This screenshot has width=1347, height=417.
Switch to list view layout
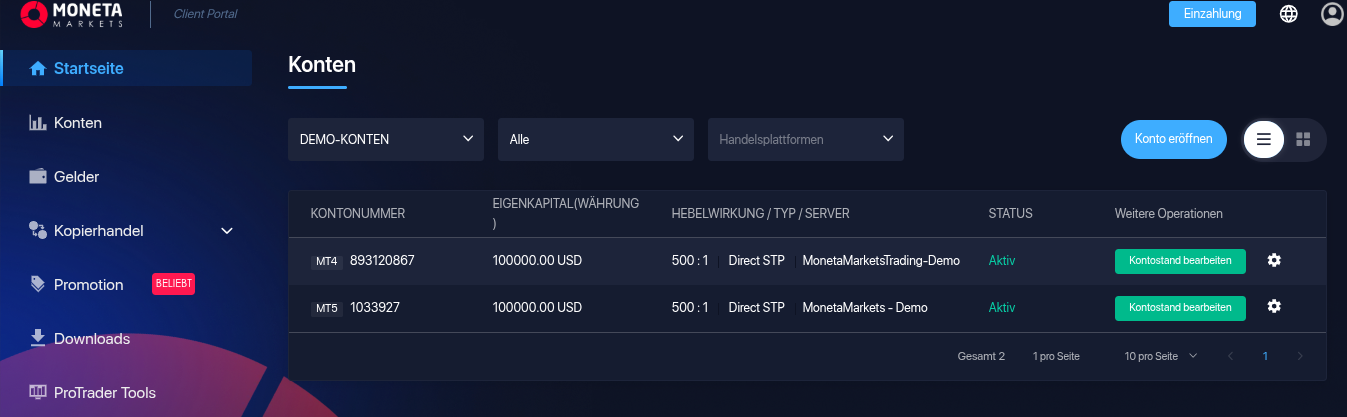1264,140
